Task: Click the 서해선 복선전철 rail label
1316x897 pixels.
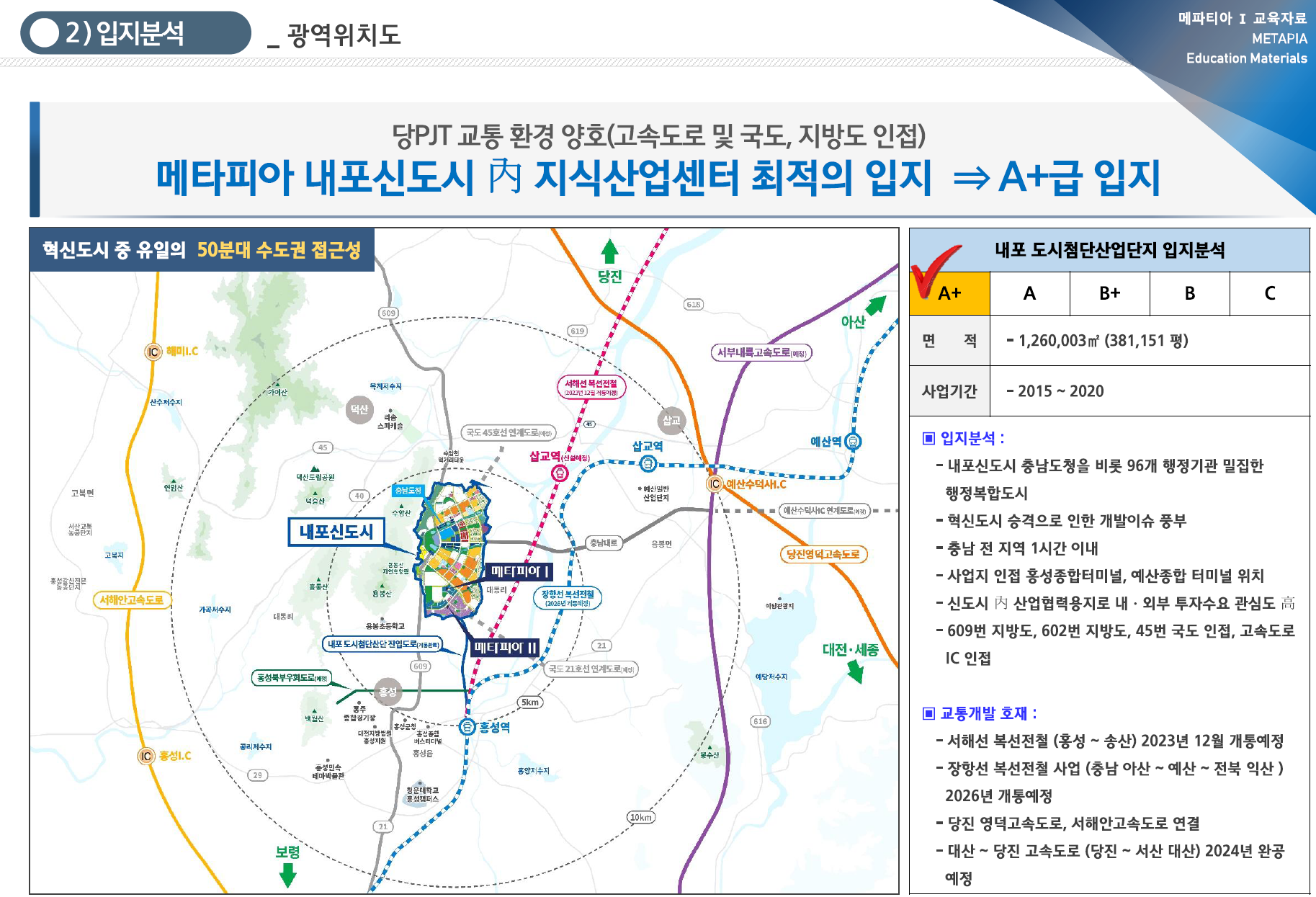Action: click(x=591, y=387)
